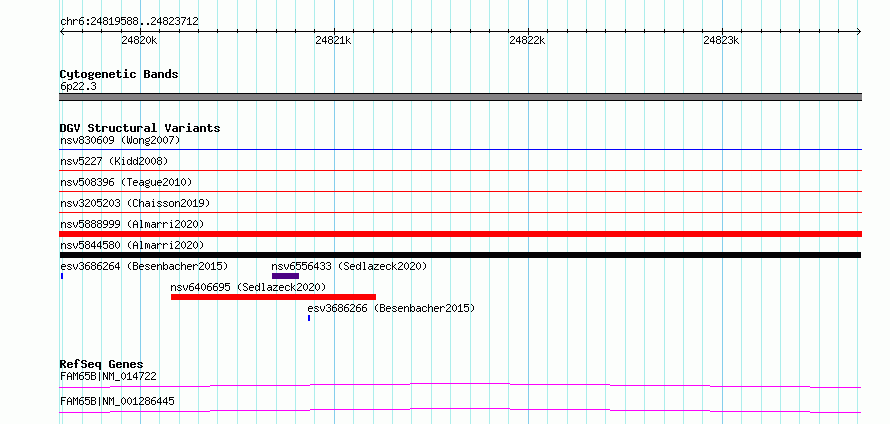890x424 pixels.
Task: Select gene label FAM65B|NM_014722
Action: point(108,376)
